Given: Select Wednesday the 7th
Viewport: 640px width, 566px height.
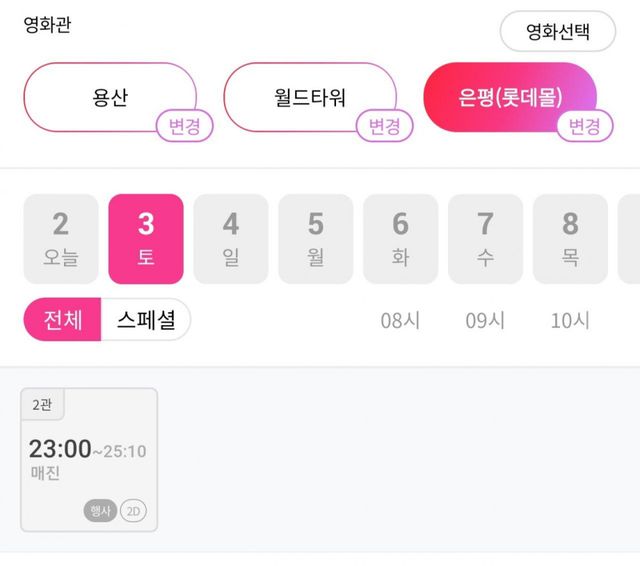Looking at the screenshot, I should 486,239.
